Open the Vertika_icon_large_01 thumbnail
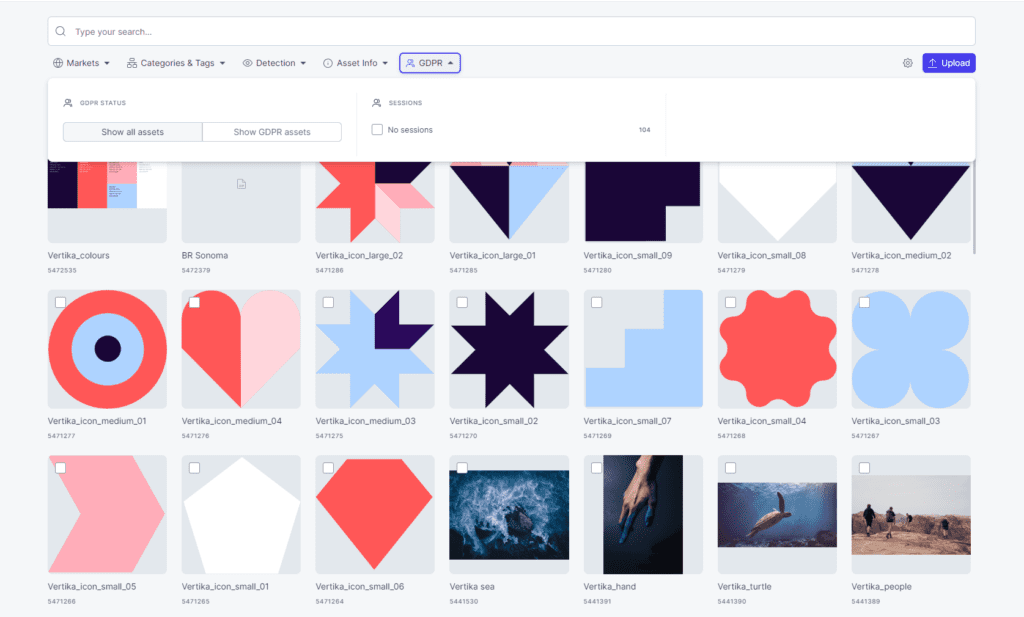This screenshot has height=617, width=1024. tap(509, 202)
